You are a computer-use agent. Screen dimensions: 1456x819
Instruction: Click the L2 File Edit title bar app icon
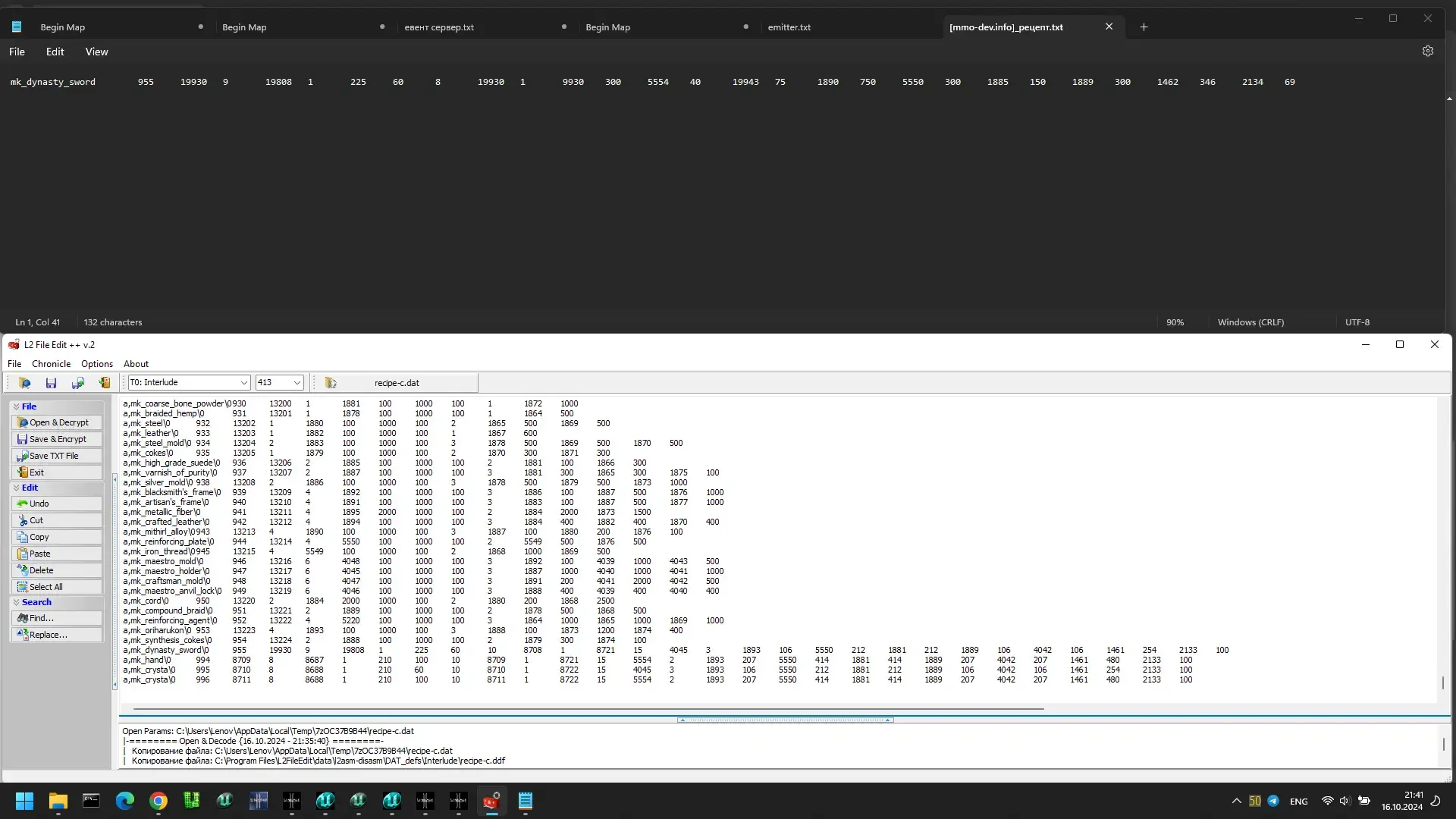pos(14,344)
